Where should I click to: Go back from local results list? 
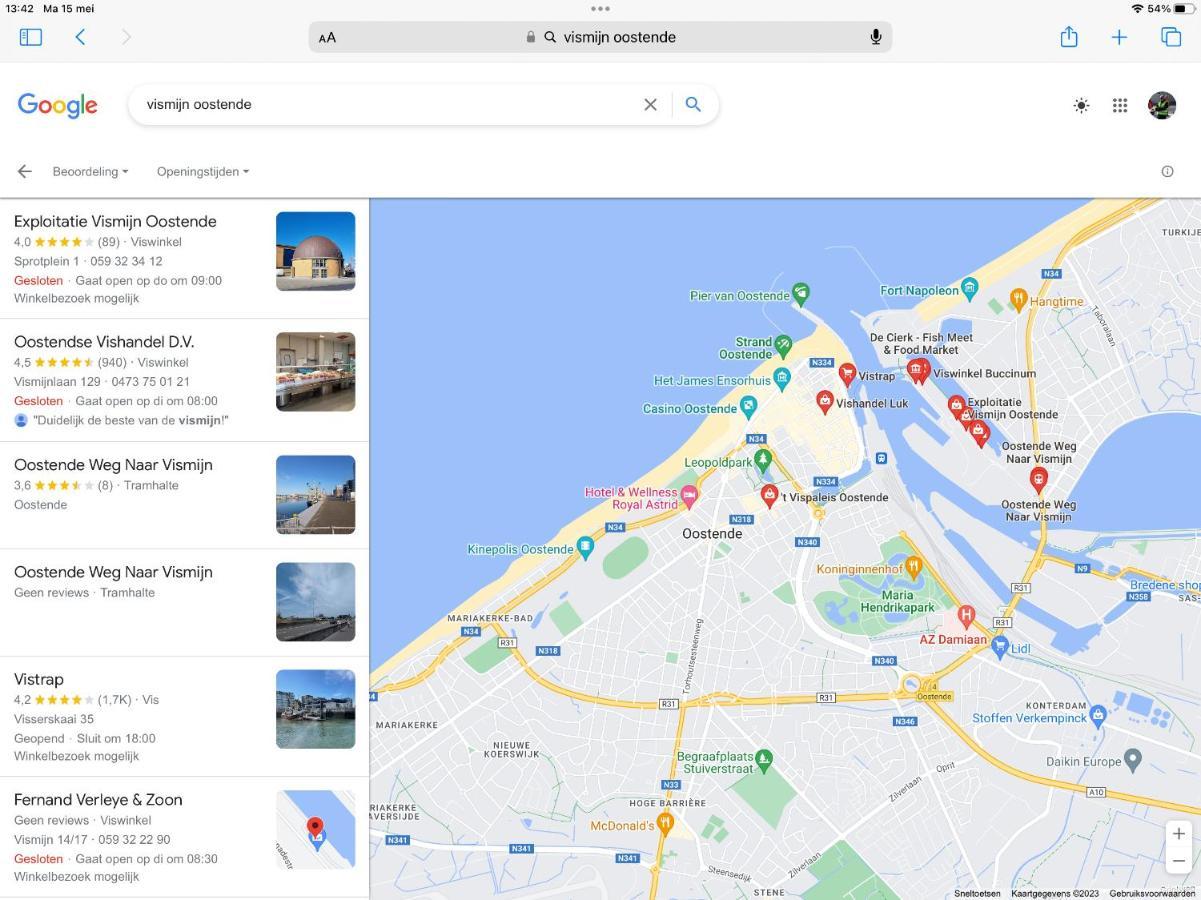point(24,171)
